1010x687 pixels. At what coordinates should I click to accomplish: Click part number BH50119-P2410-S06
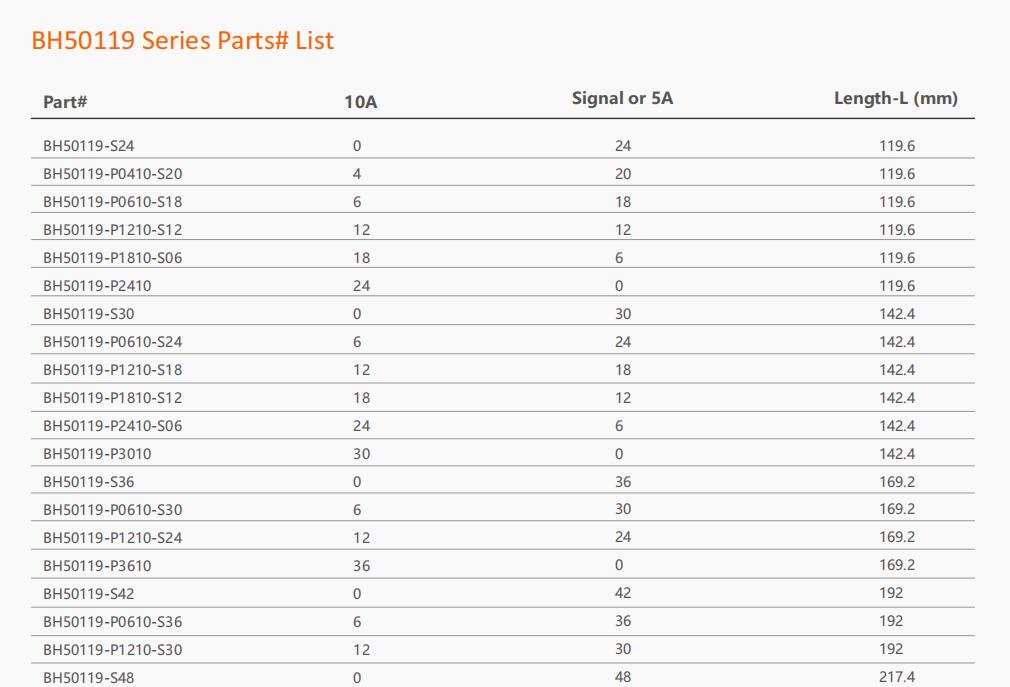[113, 426]
